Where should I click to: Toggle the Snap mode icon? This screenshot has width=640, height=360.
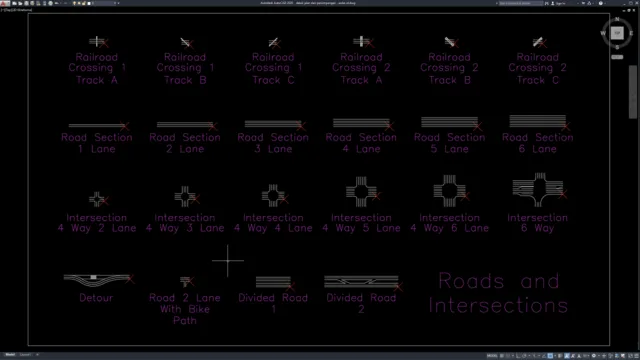[x=508, y=356]
